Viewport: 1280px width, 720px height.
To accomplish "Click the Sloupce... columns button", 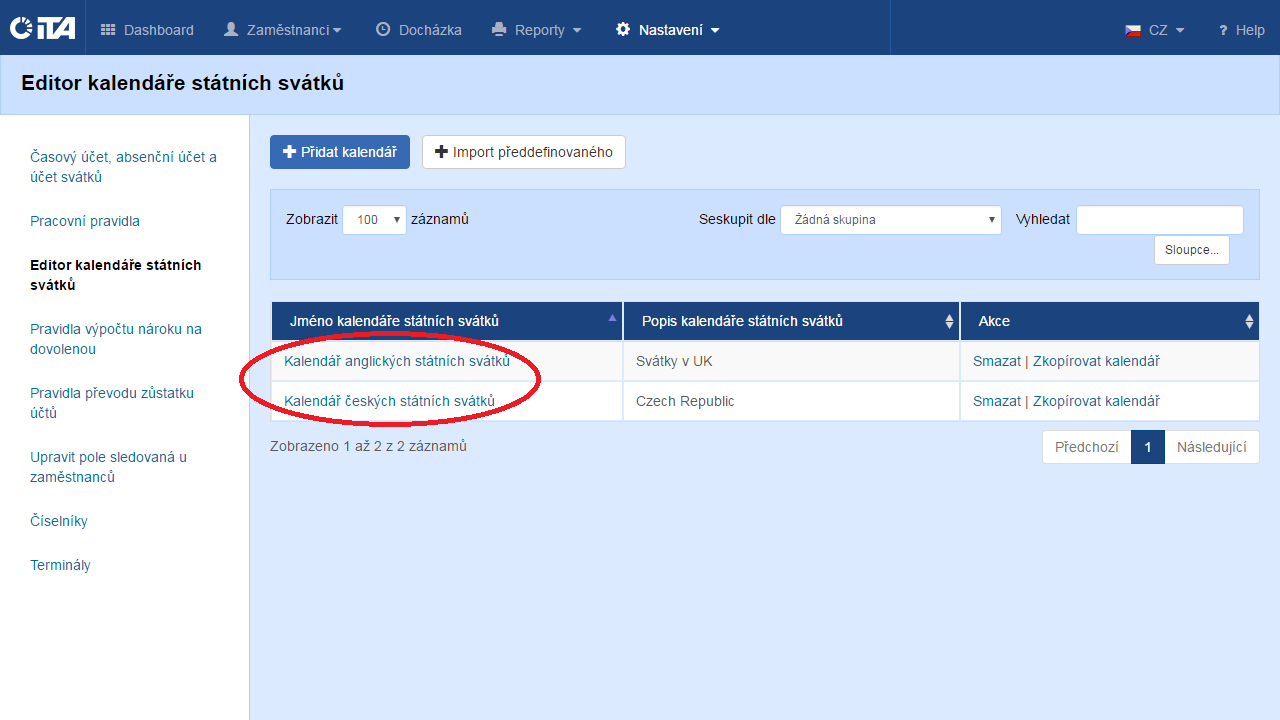I will point(1191,250).
